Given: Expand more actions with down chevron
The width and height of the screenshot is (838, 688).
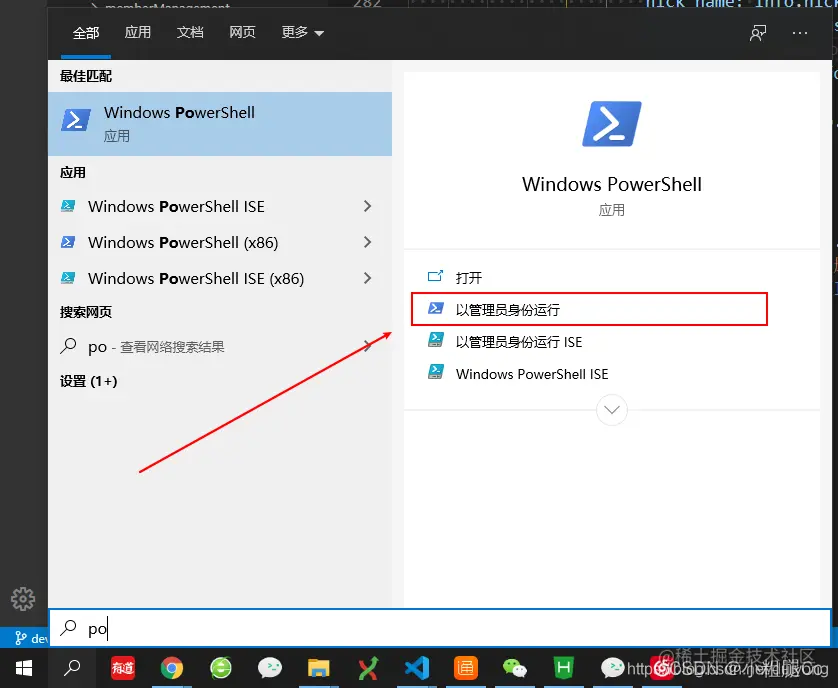Looking at the screenshot, I should point(611,410).
